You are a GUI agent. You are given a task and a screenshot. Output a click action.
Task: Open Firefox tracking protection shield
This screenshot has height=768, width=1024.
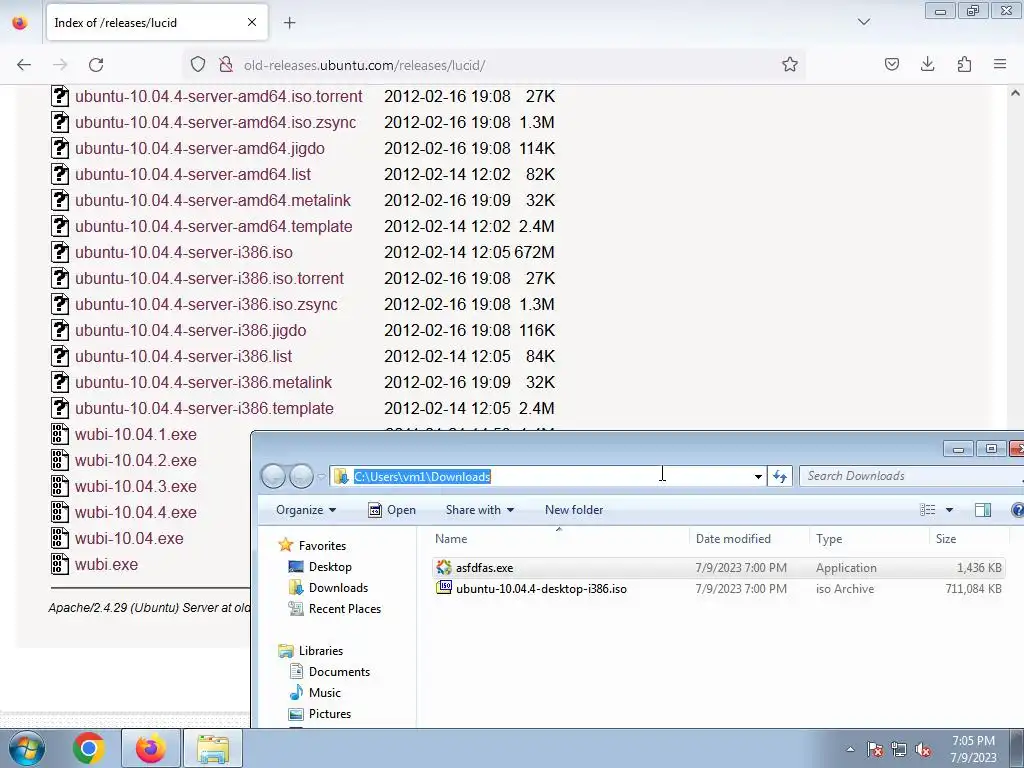(198, 65)
